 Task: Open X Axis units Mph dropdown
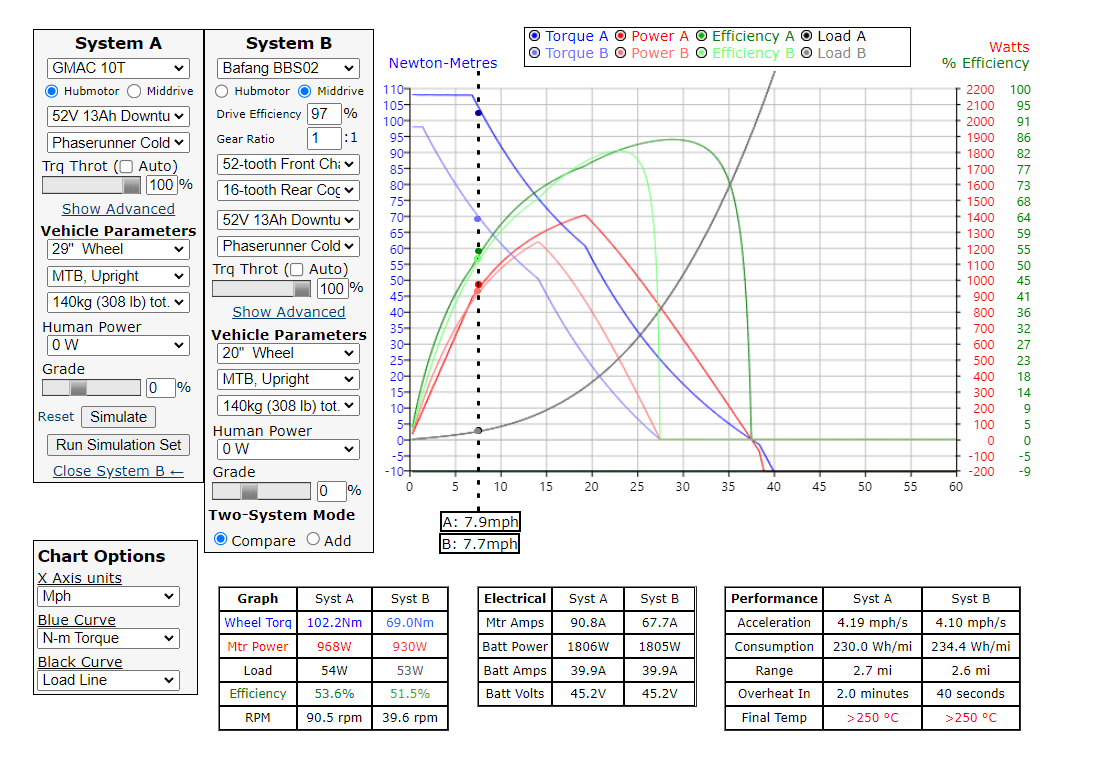[x=108, y=596]
